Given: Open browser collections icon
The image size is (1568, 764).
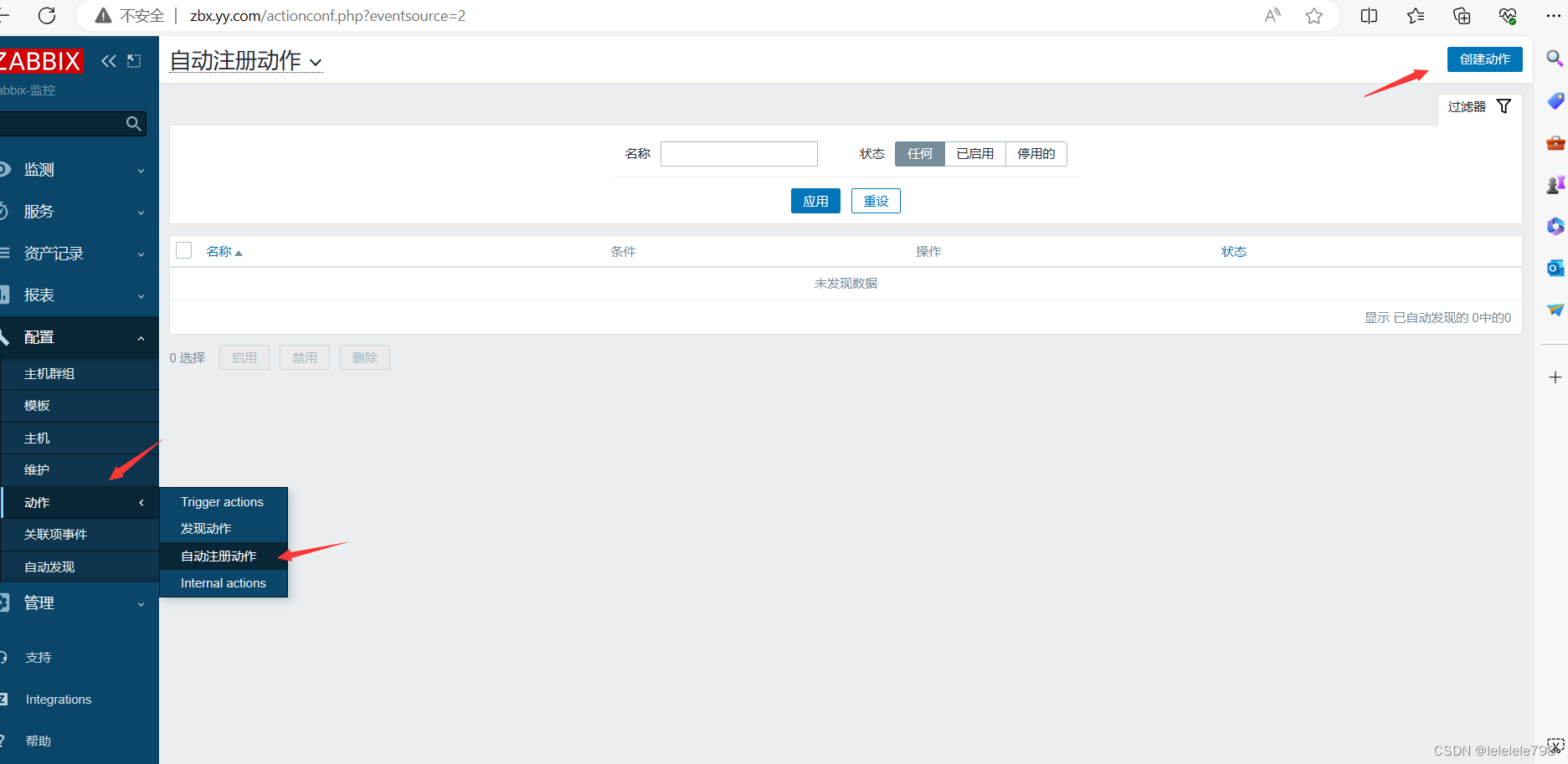Looking at the screenshot, I should (x=1462, y=16).
